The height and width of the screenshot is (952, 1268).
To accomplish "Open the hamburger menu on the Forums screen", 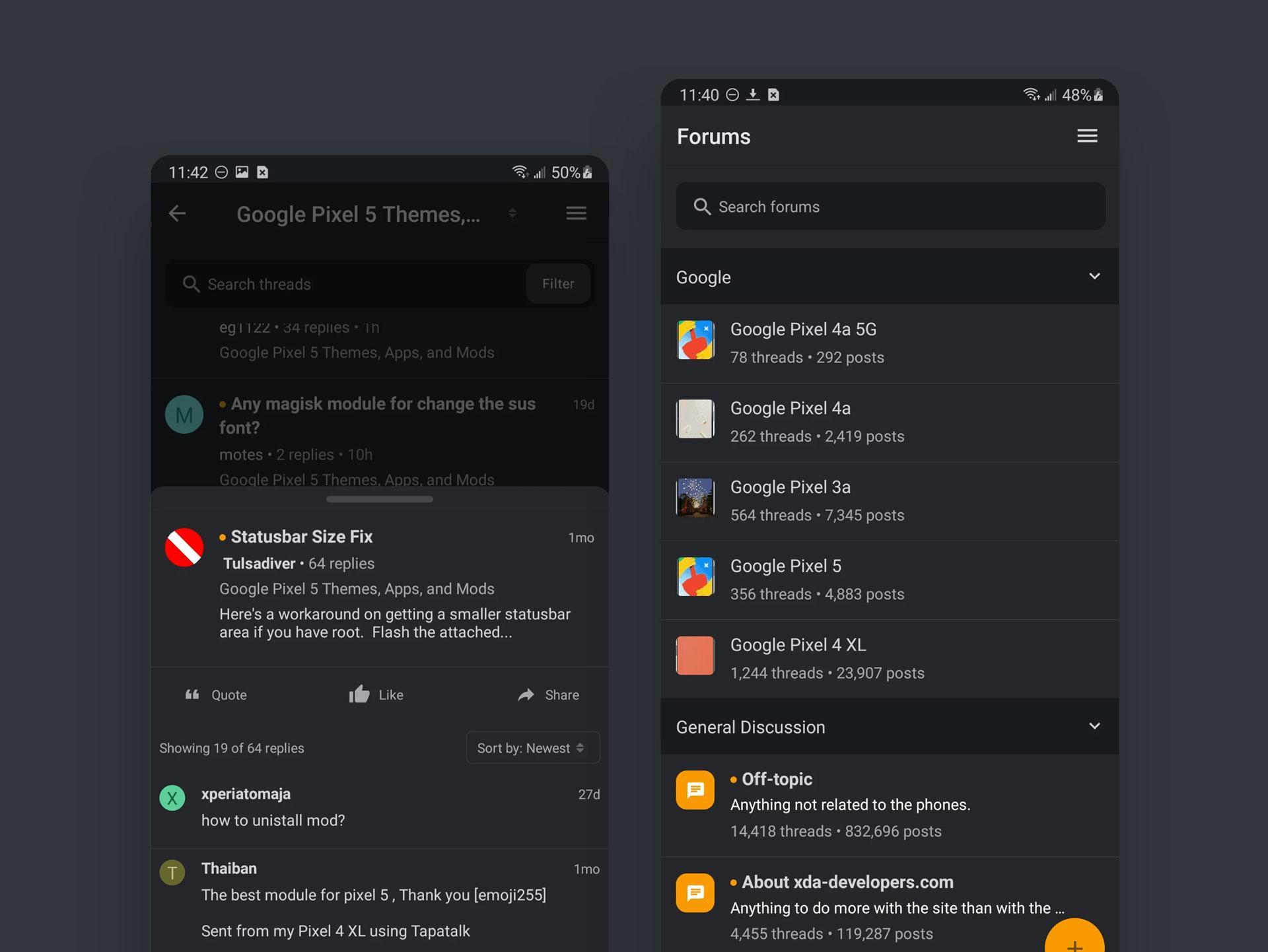I will point(1087,136).
